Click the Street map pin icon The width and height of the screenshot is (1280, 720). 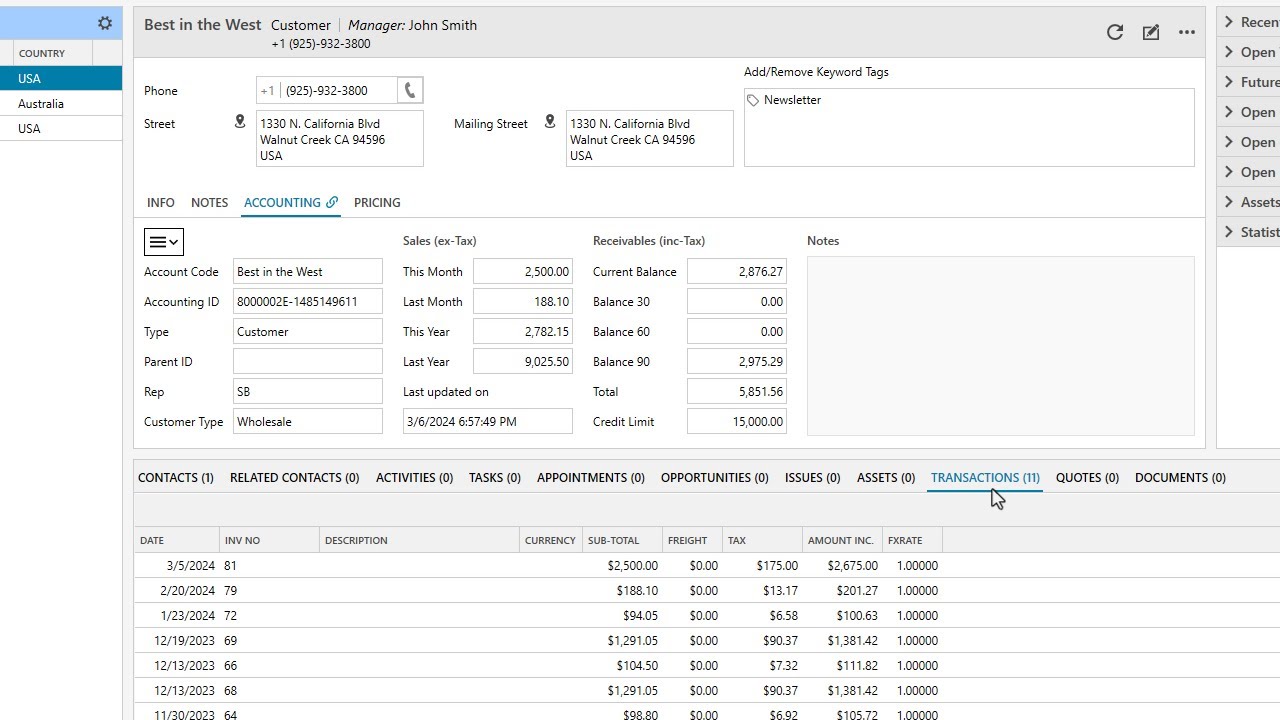click(x=240, y=122)
